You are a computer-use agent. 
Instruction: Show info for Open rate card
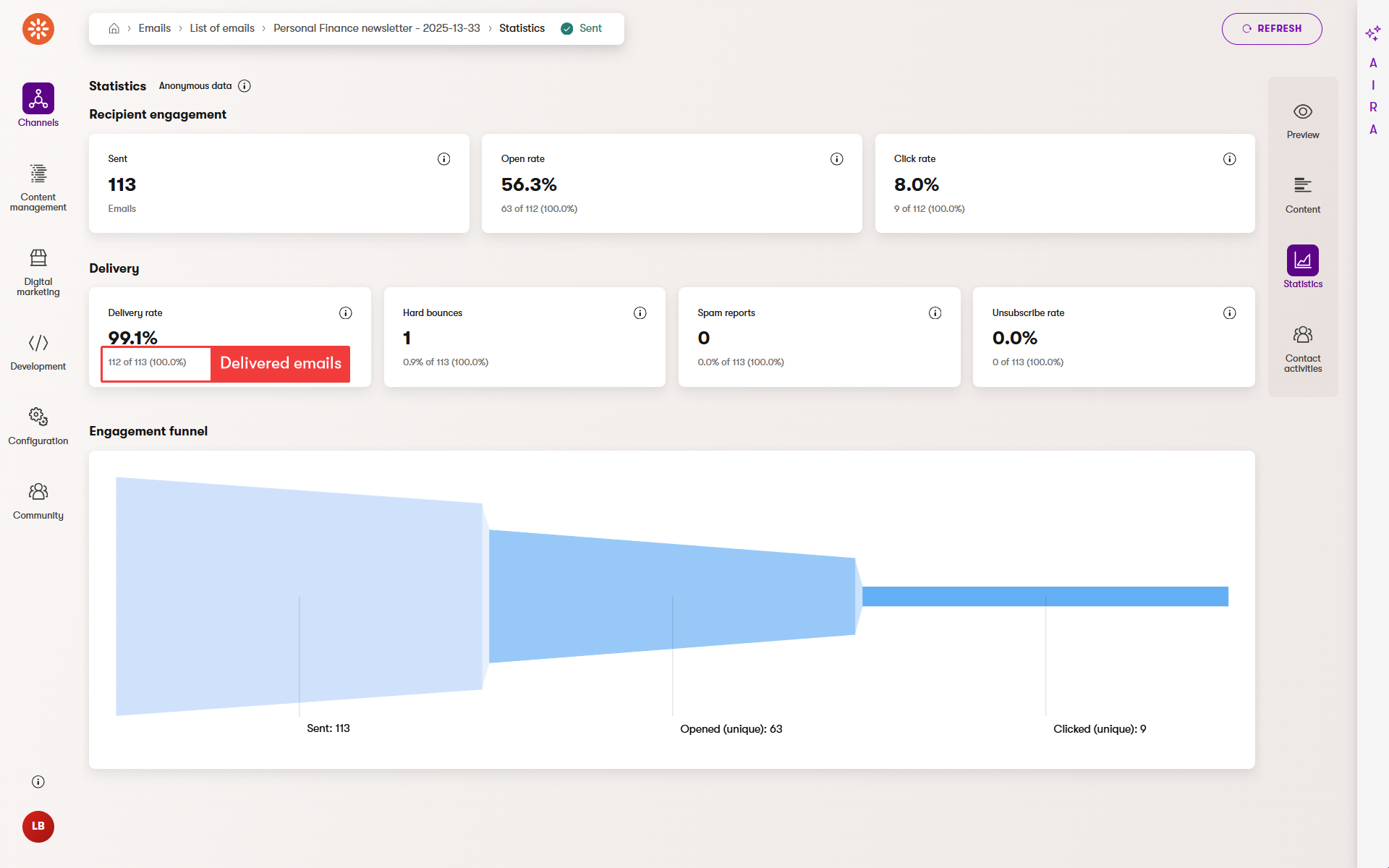[x=836, y=159]
